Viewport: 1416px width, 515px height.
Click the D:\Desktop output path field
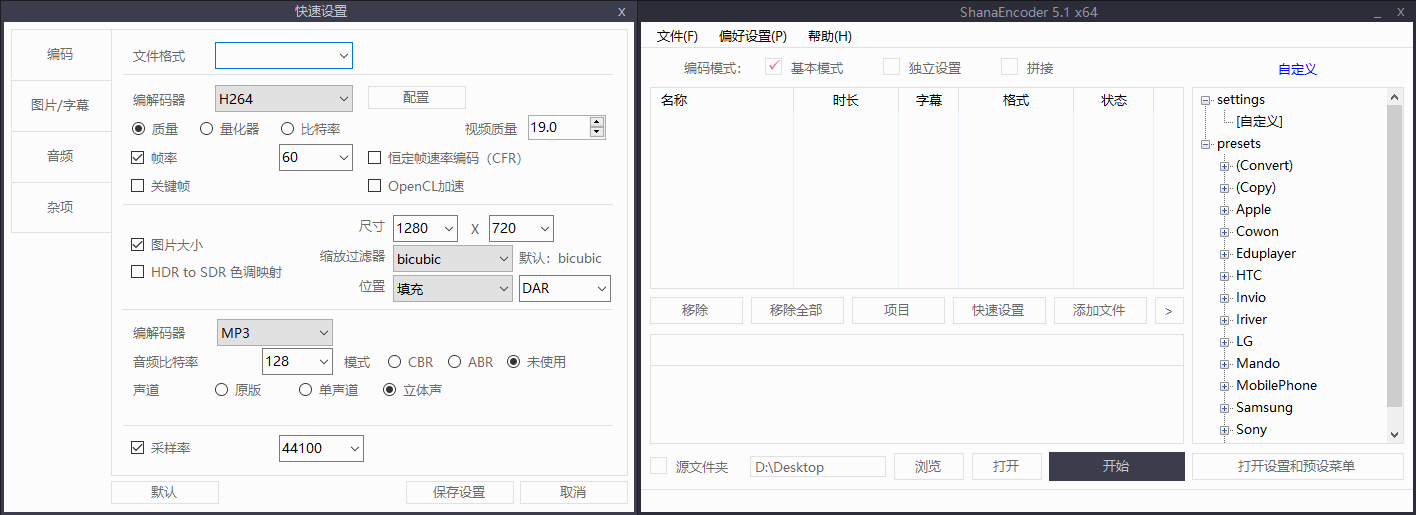pos(817,467)
